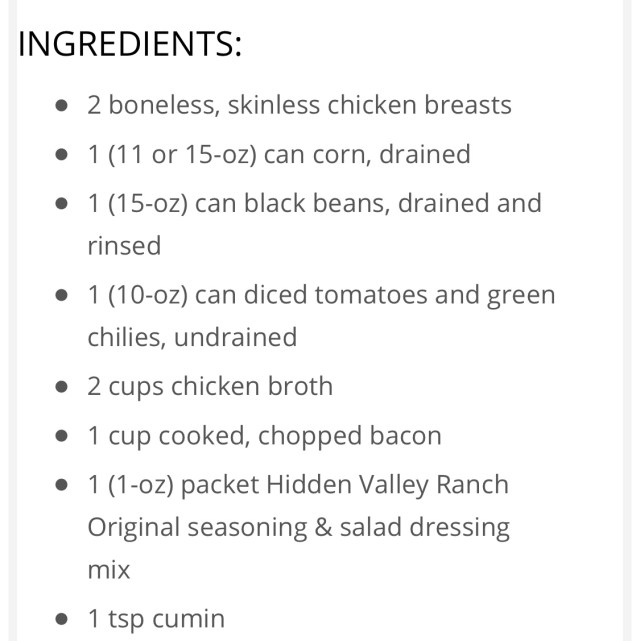
Task: Click the bullet before black beans
Action: coord(63,204)
